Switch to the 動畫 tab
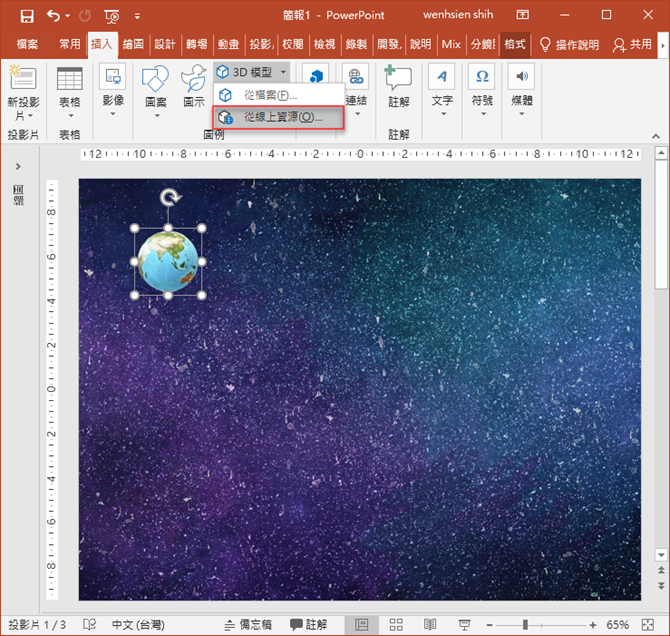This screenshot has width=670, height=636. coord(228,44)
